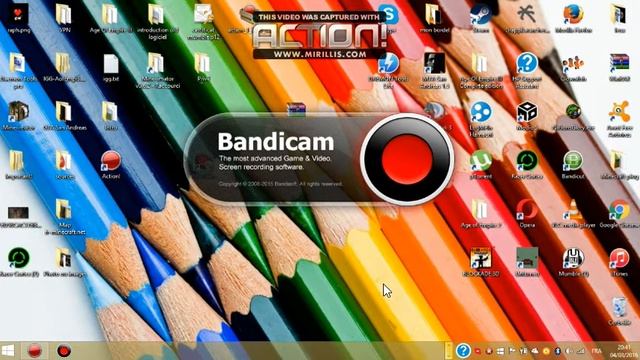Open the blue dots Logitech shortcut

[x=480, y=119]
